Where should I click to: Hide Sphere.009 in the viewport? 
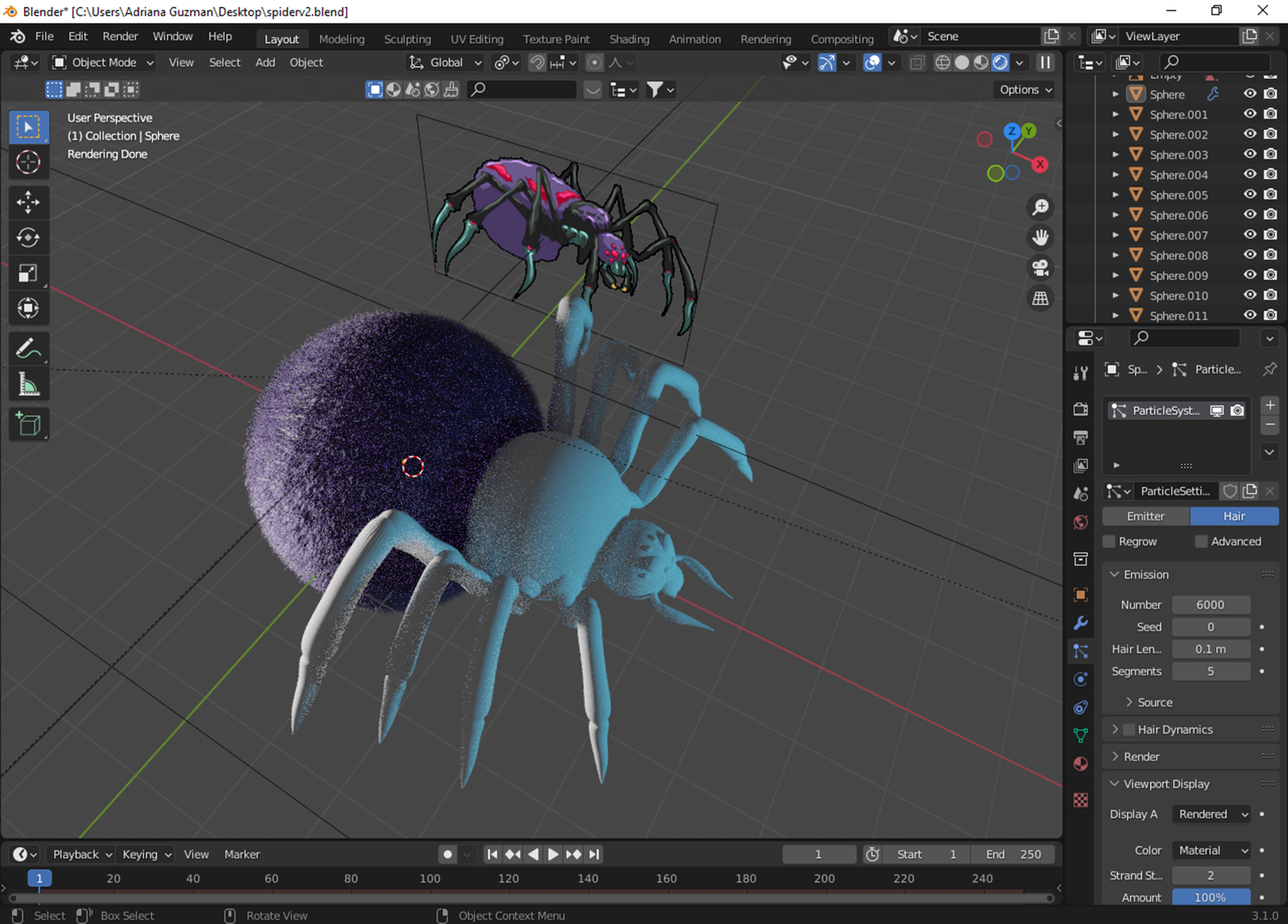pyautogui.click(x=1250, y=275)
